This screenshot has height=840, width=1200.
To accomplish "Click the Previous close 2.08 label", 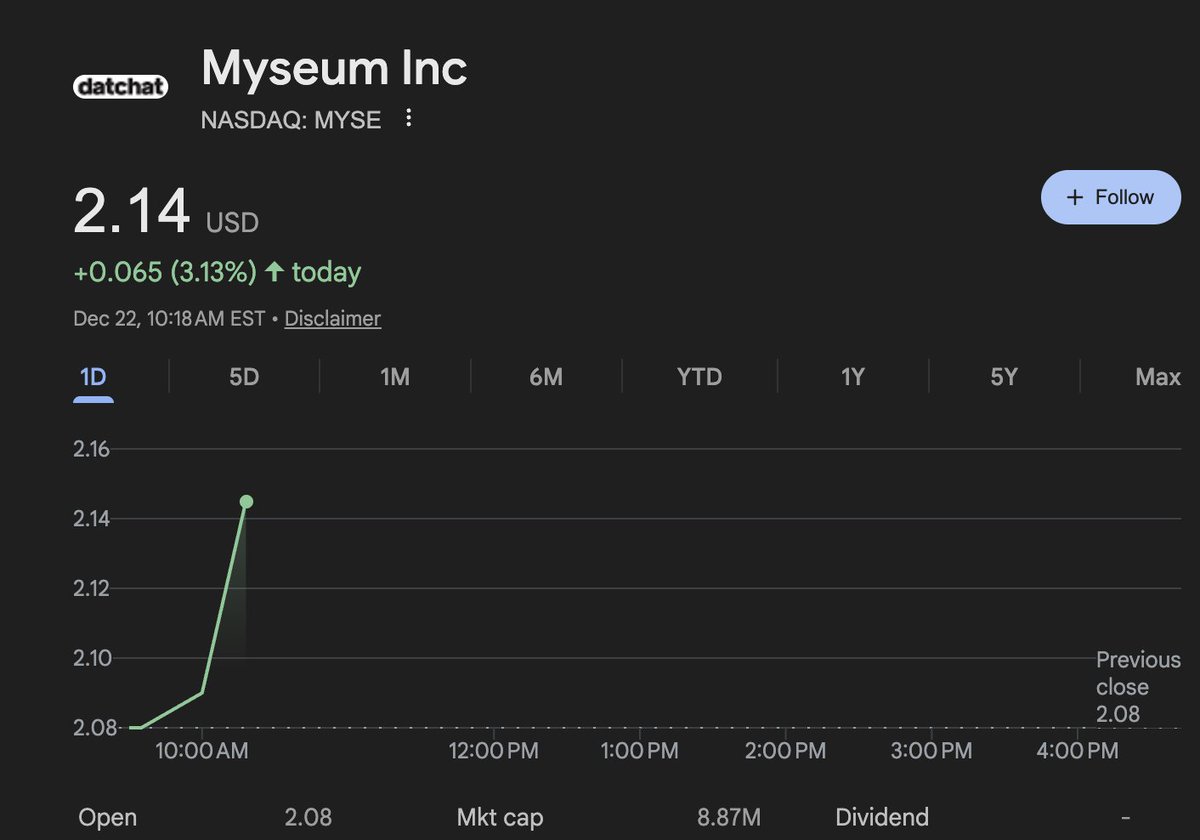I will (x=1138, y=687).
